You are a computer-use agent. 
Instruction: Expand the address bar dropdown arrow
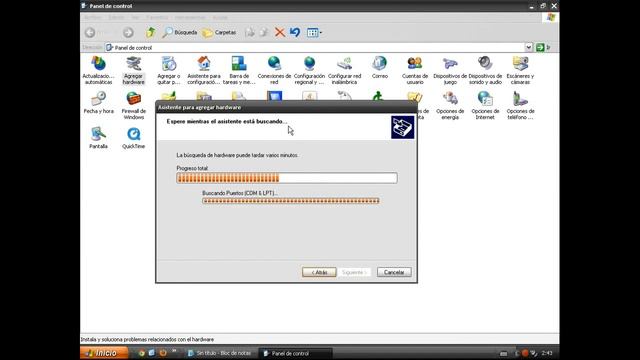point(529,47)
